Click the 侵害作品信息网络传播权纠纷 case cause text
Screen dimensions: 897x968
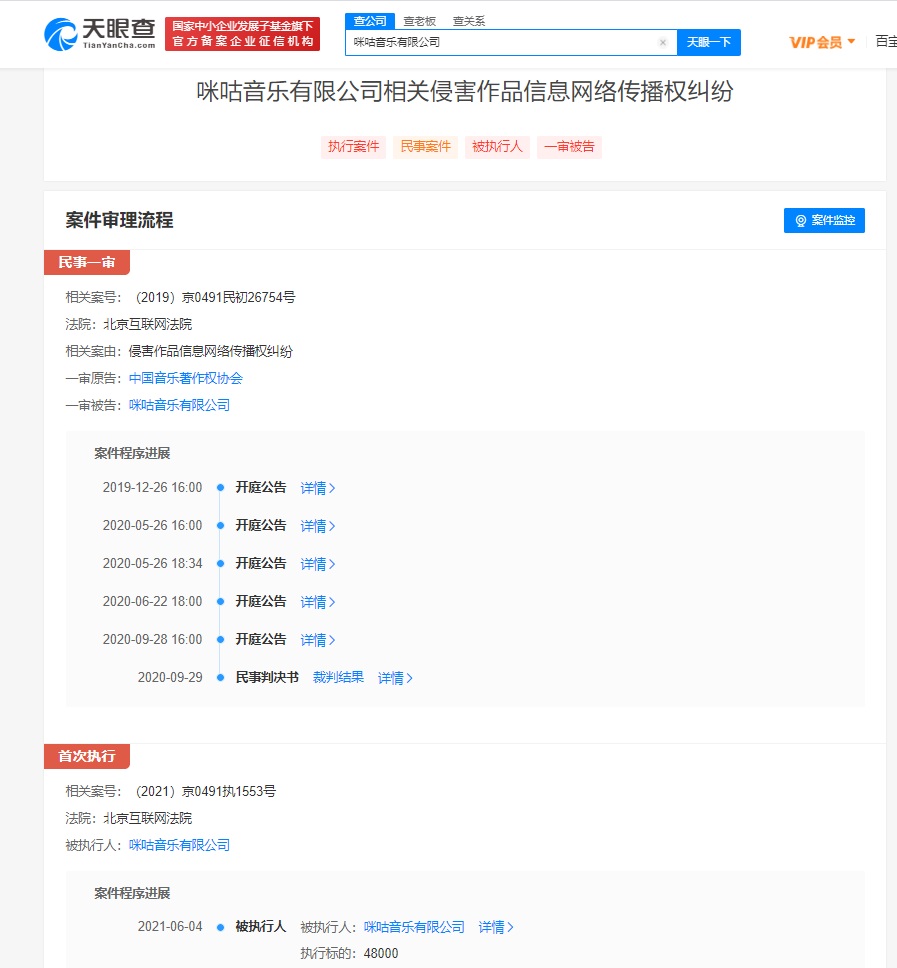point(211,352)
